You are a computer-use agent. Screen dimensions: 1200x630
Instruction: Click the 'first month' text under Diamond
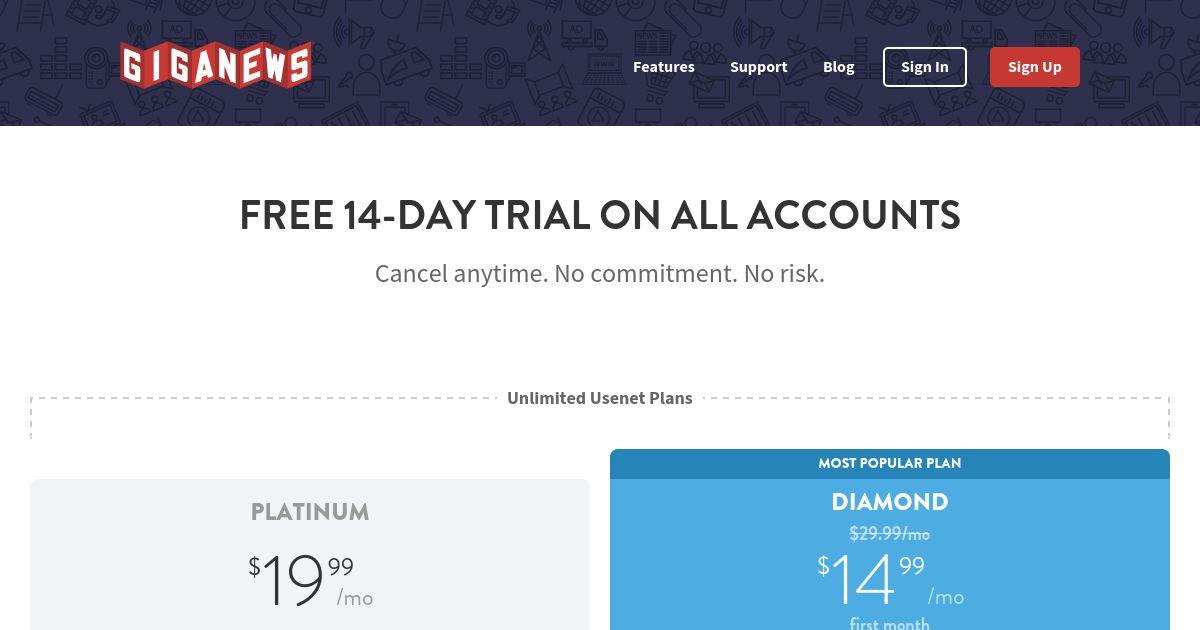point(890,623)
